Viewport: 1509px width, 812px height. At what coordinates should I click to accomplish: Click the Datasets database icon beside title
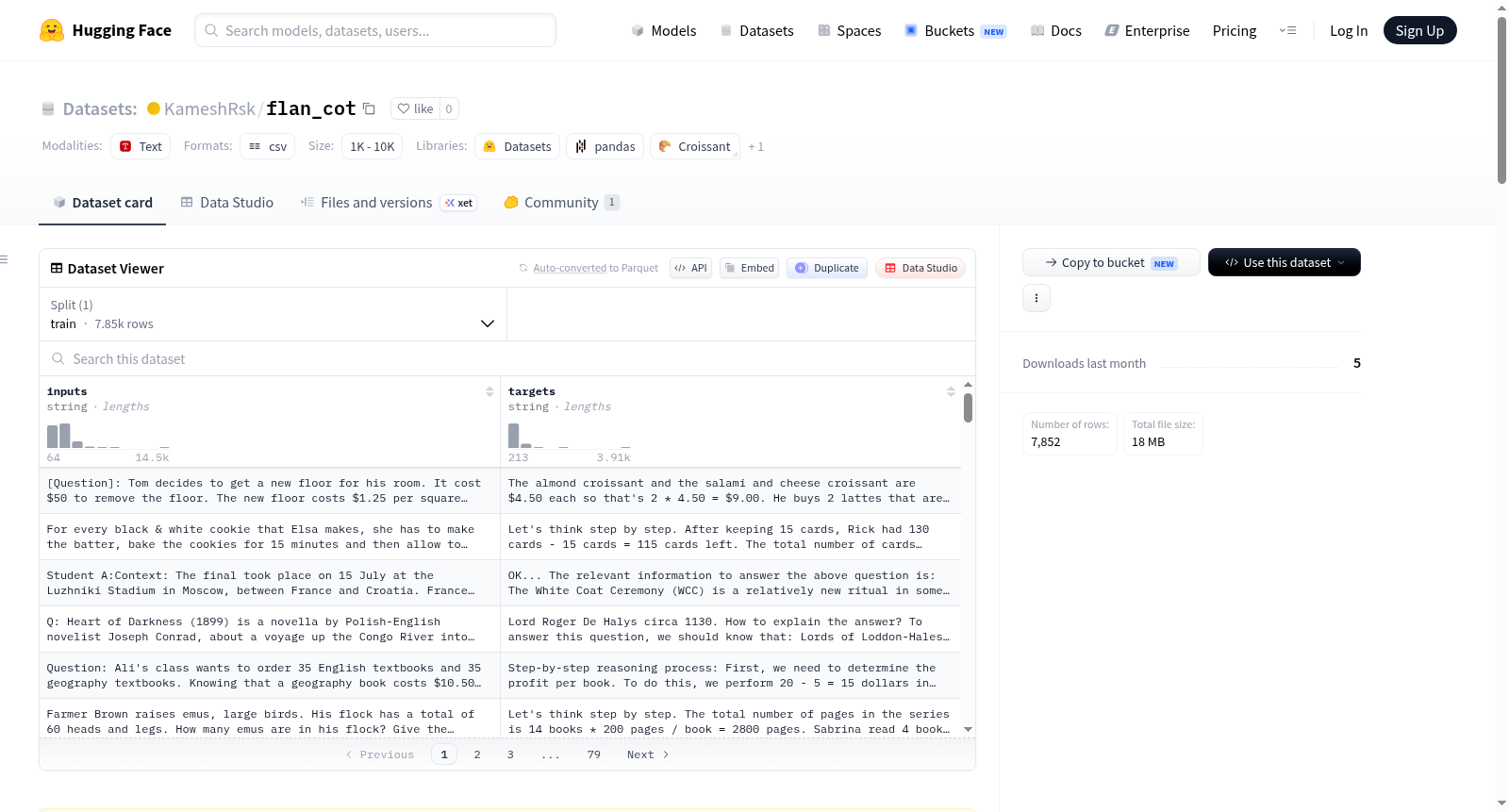point(48,108)
